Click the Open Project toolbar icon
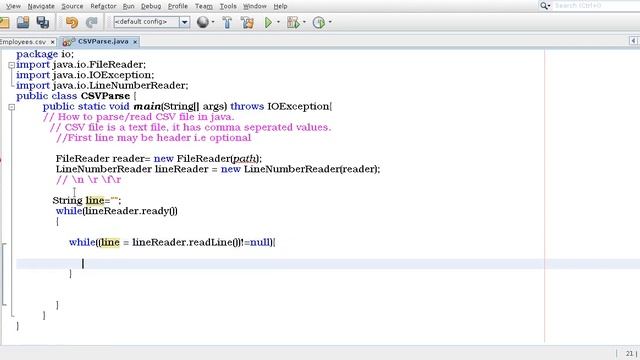The width and height of the screenshot is (640, 360). (x=23, y=22)
